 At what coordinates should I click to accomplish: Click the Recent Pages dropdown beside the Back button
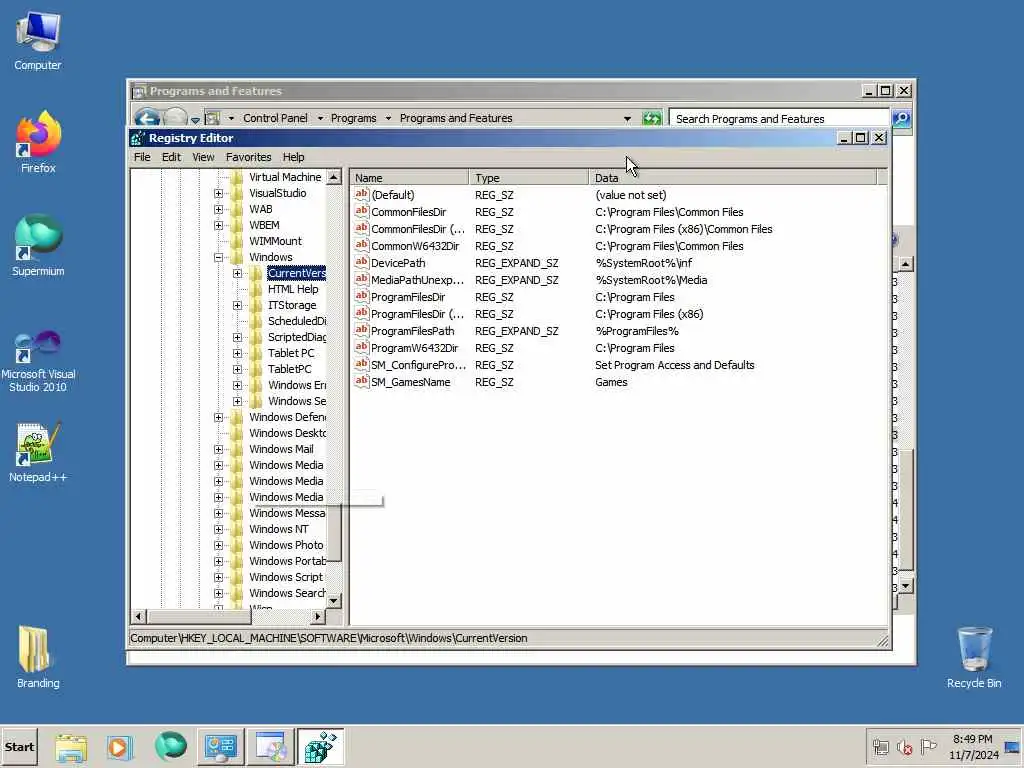pos(195,120)
